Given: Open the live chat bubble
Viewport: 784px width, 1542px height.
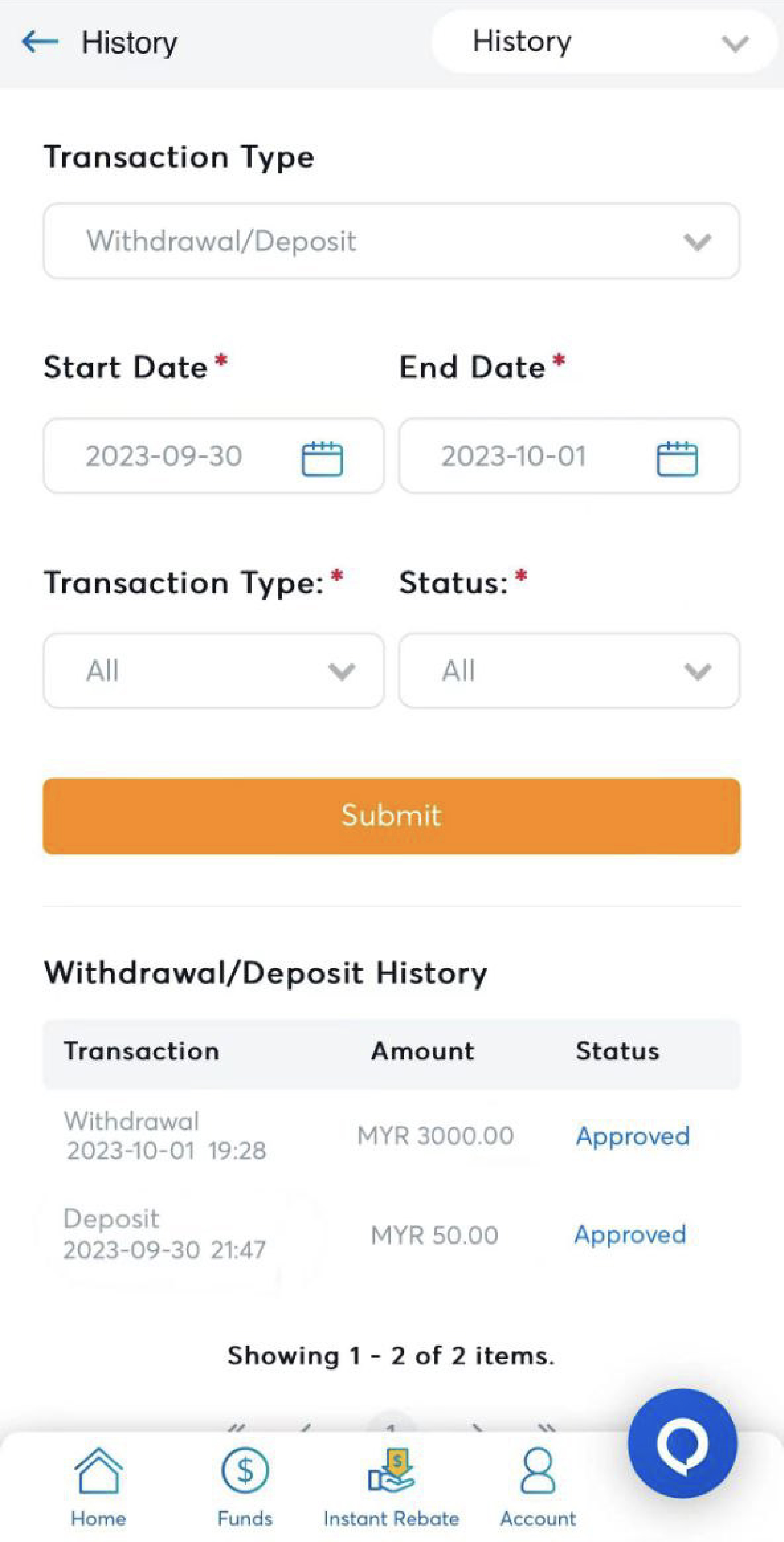Looking at the screenshot, I should click(x=682, y=1443).
